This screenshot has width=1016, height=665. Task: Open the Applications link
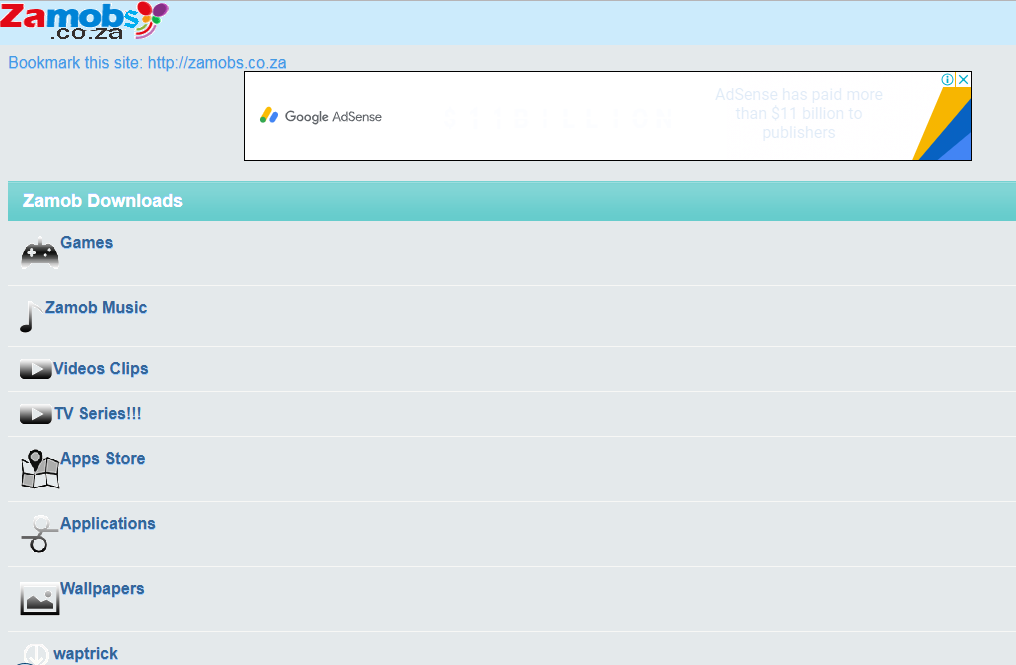click(108, 524)
